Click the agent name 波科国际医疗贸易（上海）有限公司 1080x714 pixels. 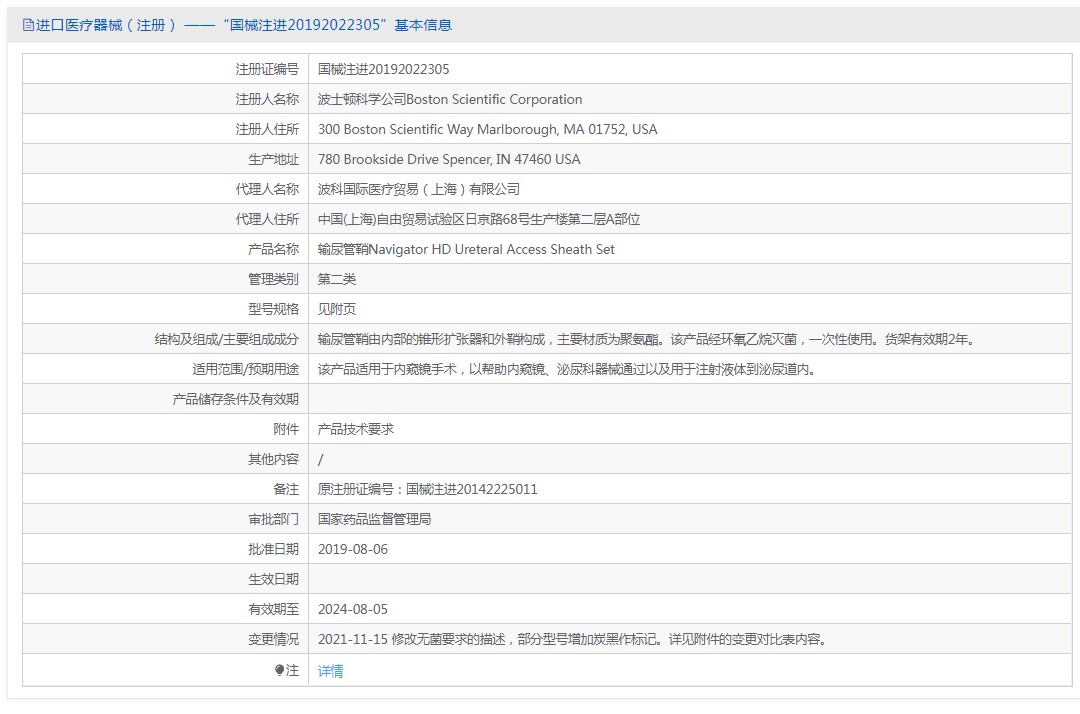pyautogui.click(x=419, y=189)
